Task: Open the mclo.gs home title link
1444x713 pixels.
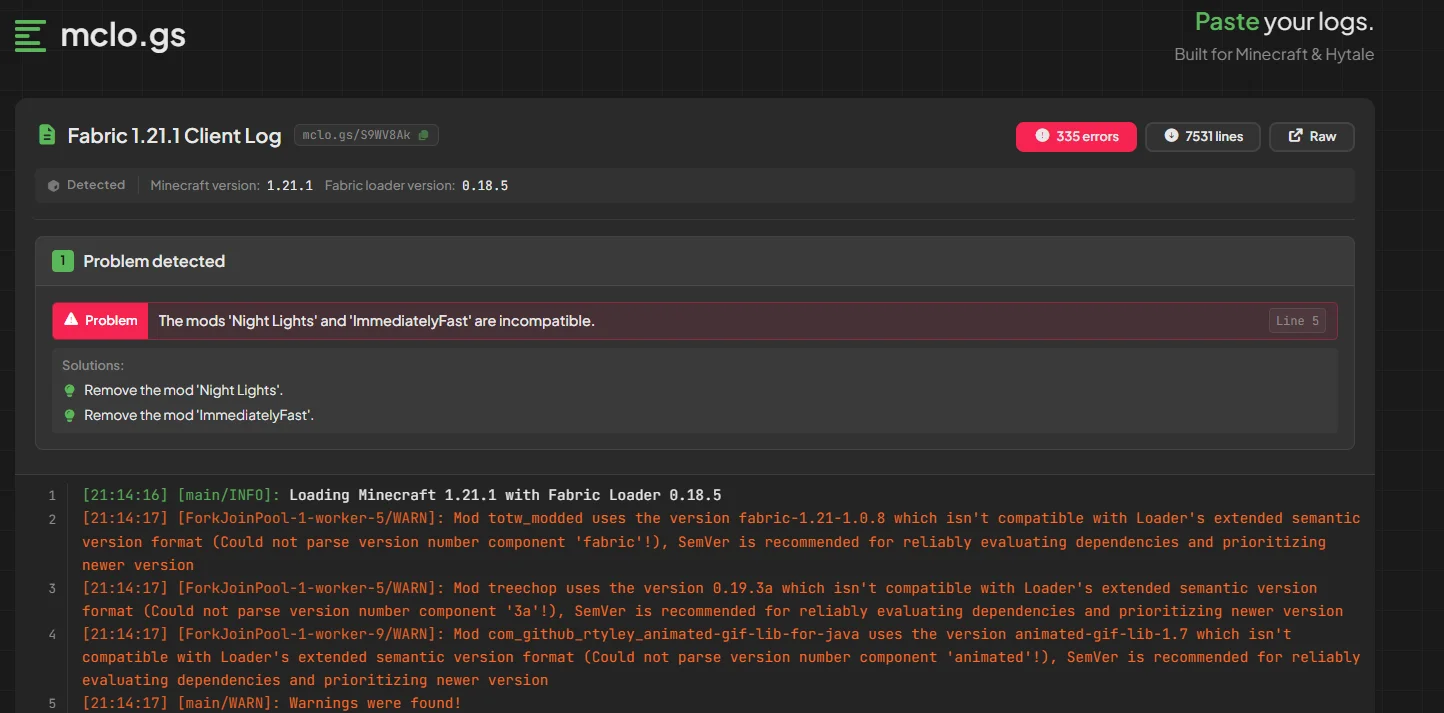Action: [x=123, y=36]
